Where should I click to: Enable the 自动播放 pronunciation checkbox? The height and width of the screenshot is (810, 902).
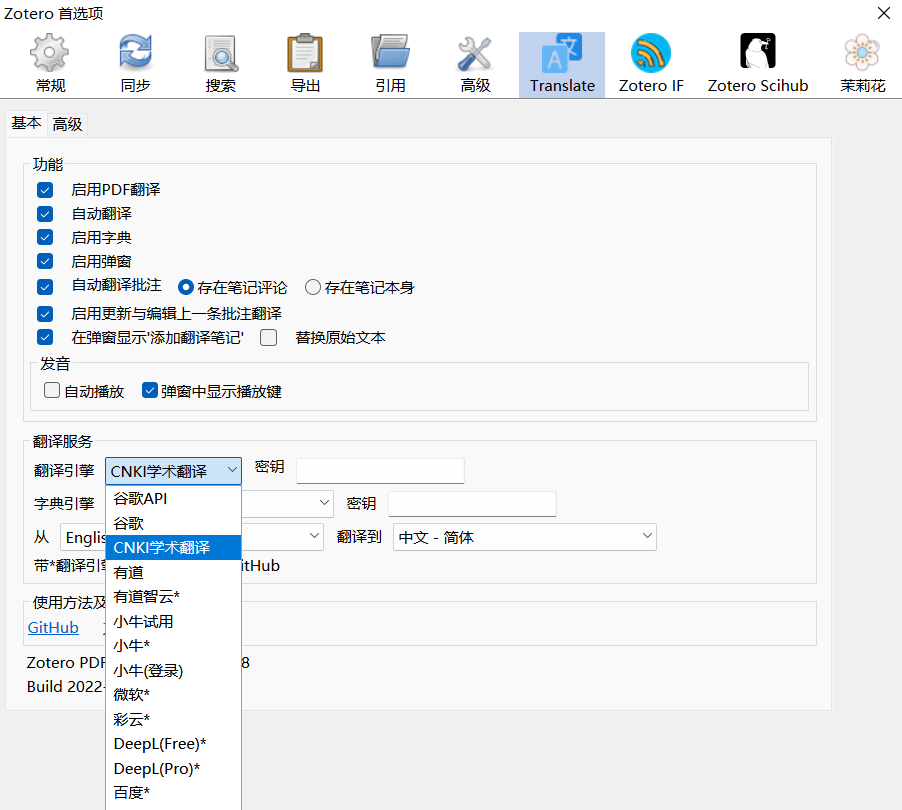coord(52,391)
